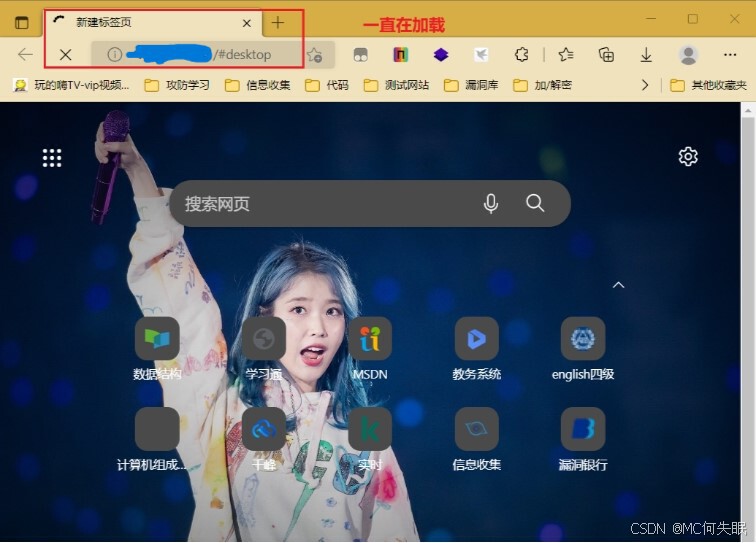Open the purple diamond extension icon
This screenshot has height=543, width=756.
[441, 55]
